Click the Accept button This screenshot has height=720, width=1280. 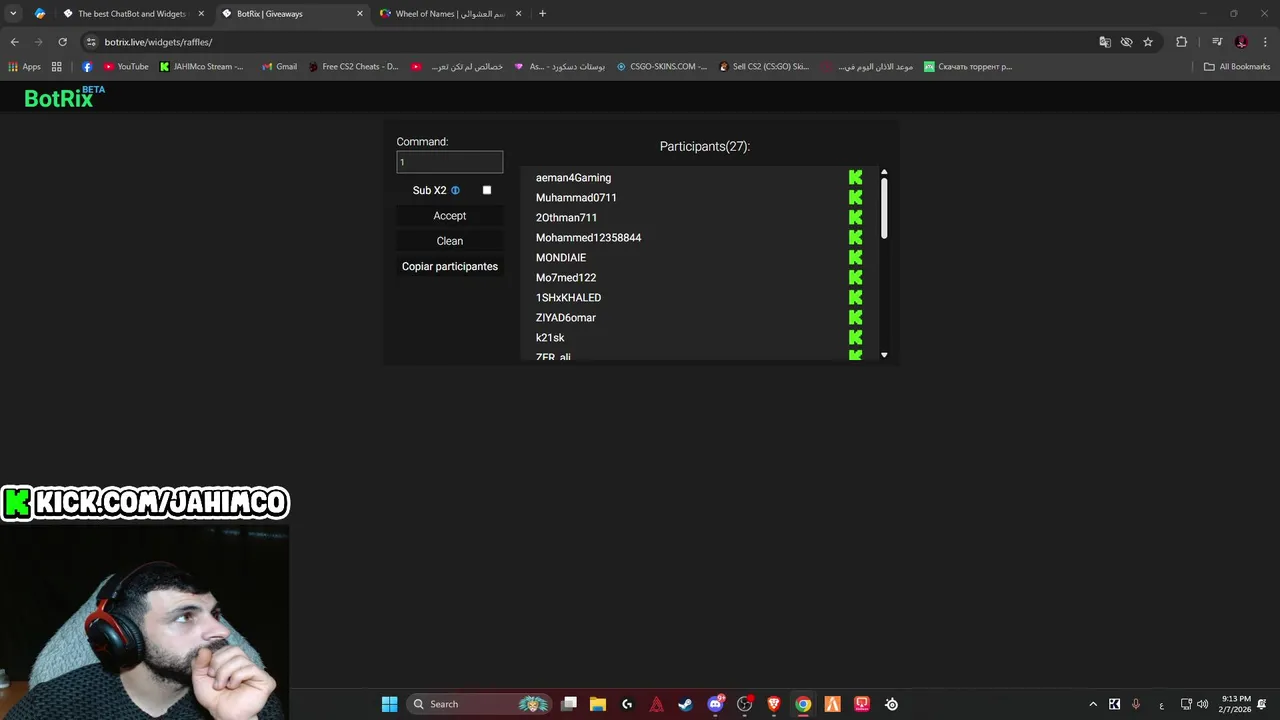pos(450,216)
